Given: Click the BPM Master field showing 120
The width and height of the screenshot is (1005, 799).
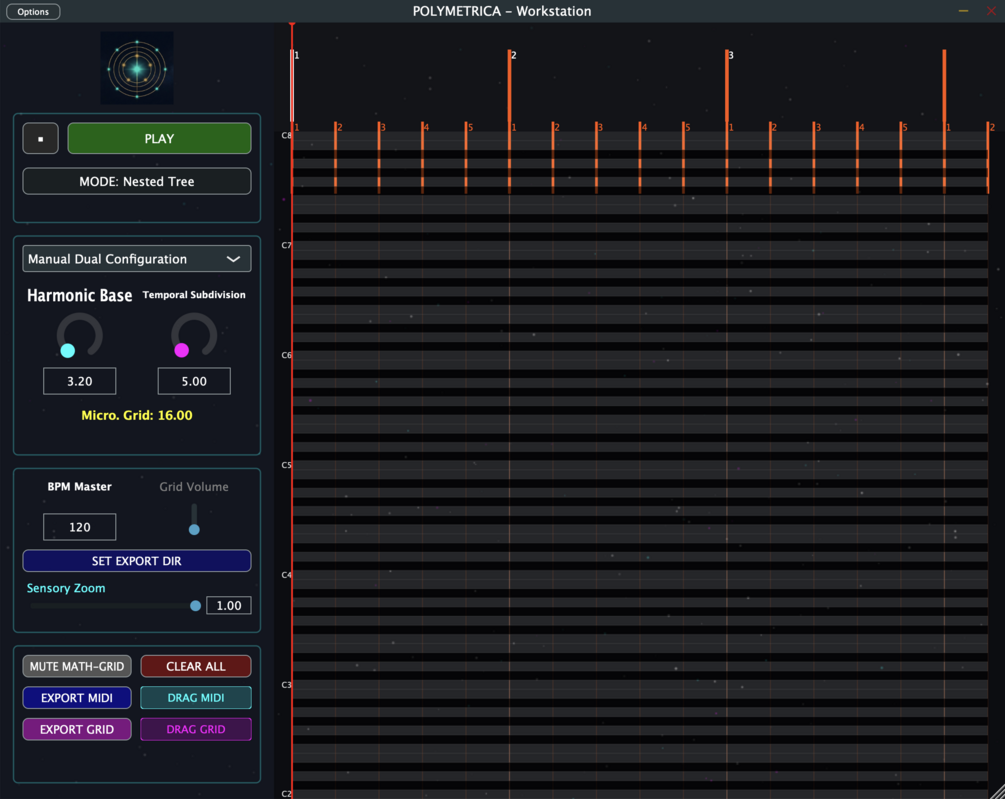Looking at the screenshot, I should tap(79, 527).
